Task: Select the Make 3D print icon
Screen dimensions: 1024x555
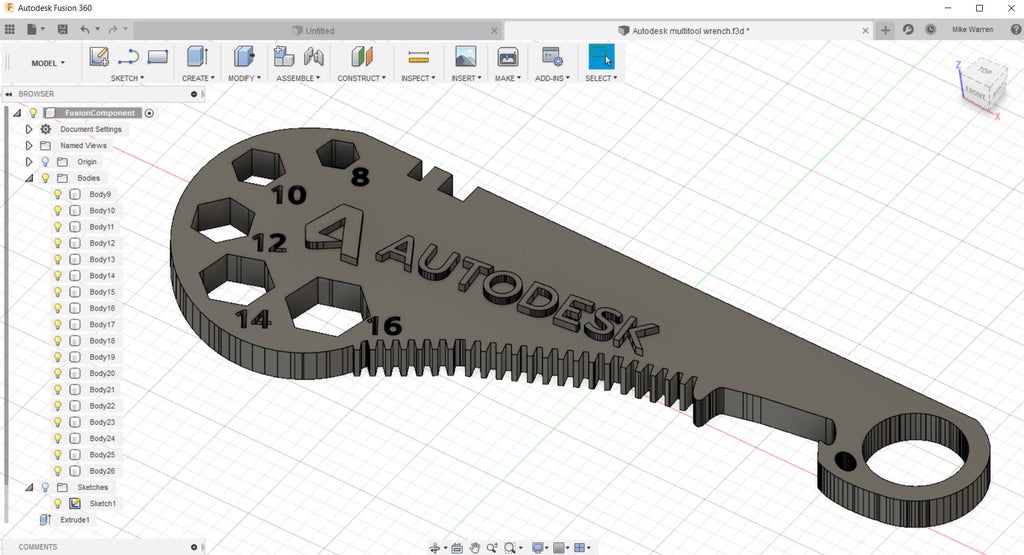Action: coord(507,57)
